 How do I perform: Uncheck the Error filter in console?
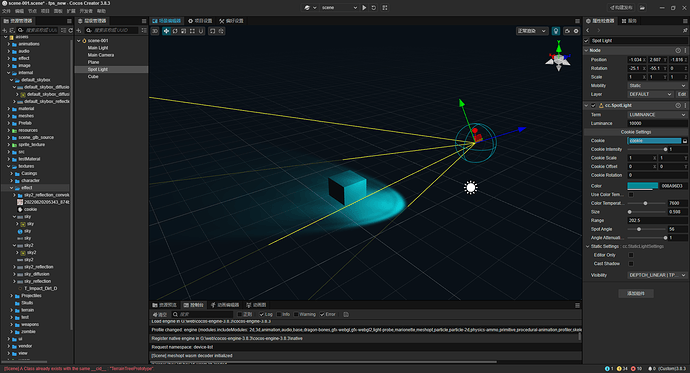click(x=323, y=314)
